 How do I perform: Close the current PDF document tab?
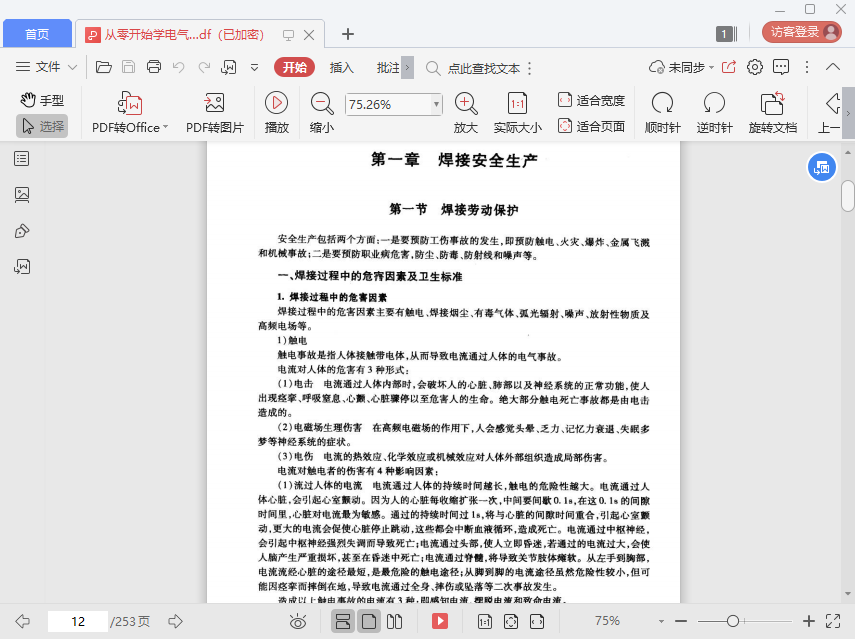(309, 35)
